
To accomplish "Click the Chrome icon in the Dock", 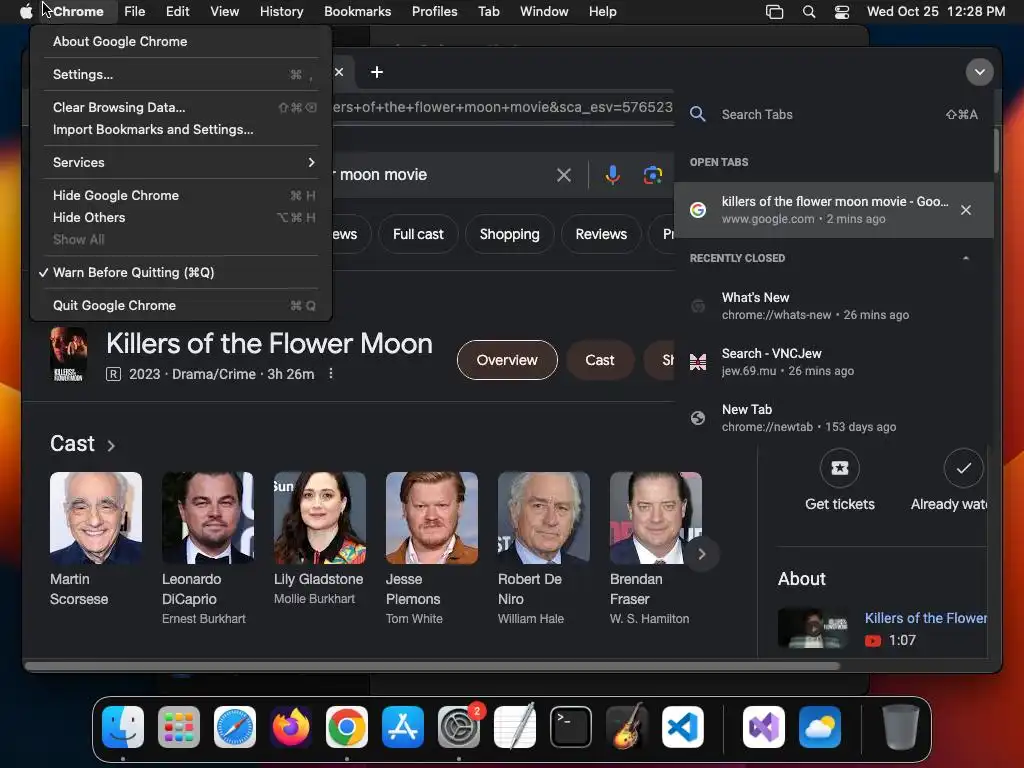I will coord(347,727).
